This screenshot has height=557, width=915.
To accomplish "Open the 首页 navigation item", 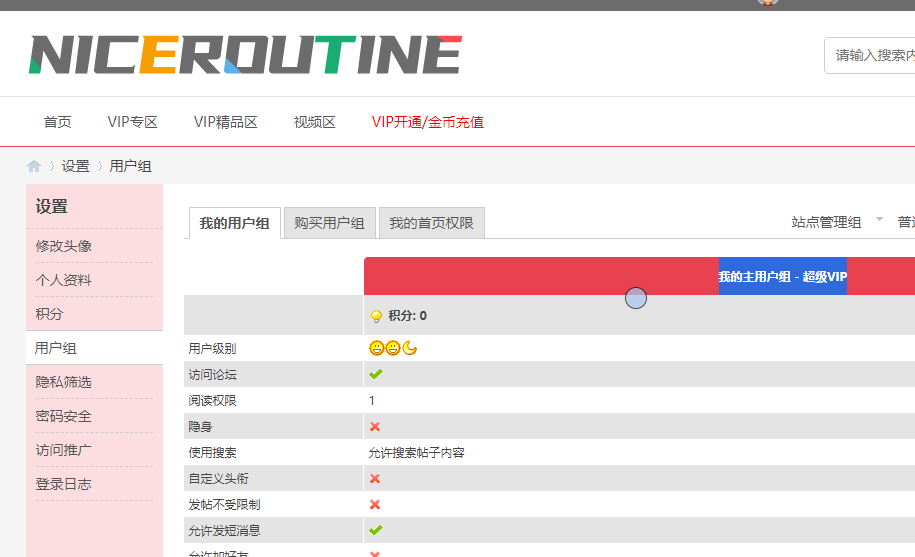I will pos(58,122).
